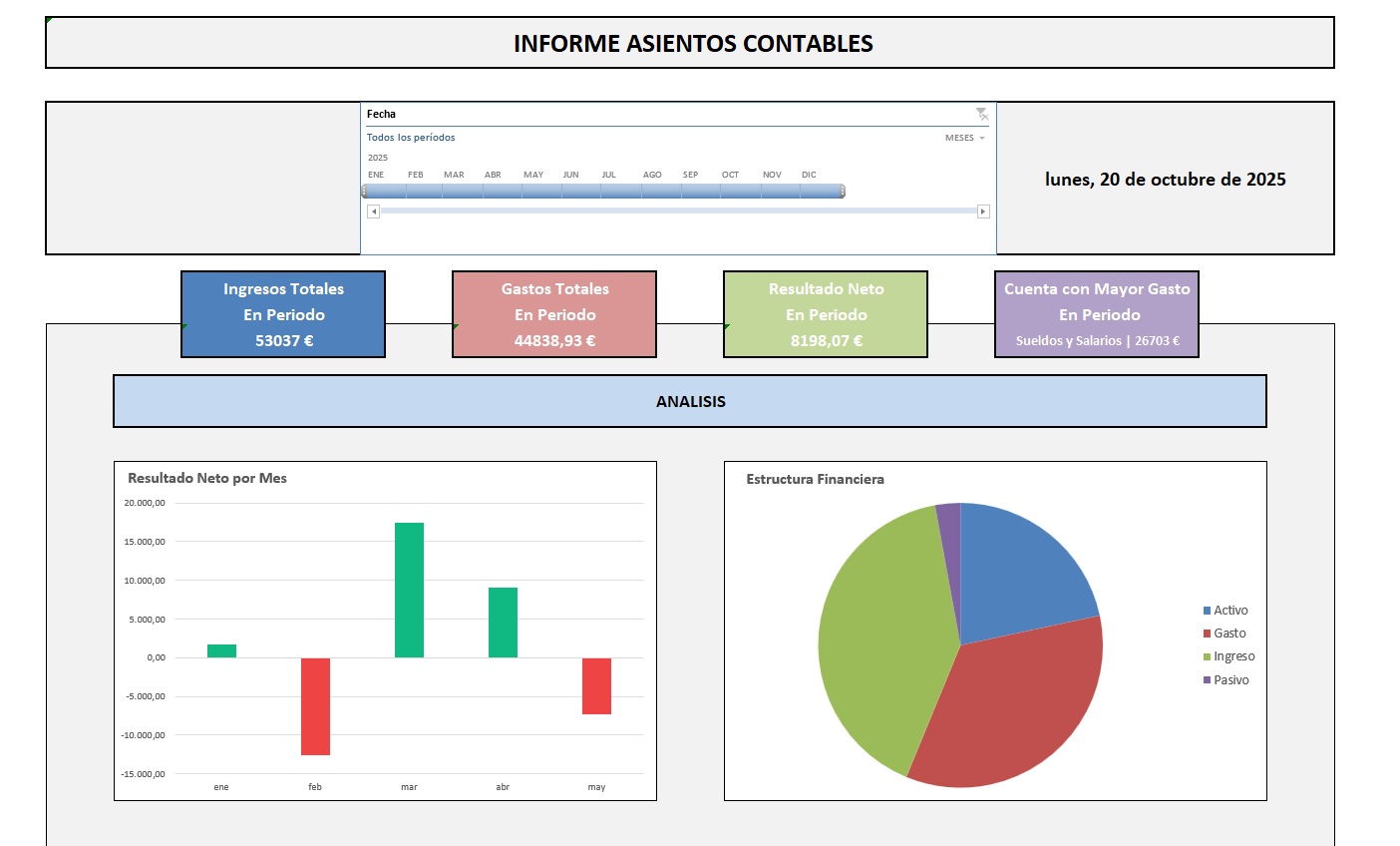Clear the Fecha timeline filter icon
The image size is (1400, 846).
[983, 113]
